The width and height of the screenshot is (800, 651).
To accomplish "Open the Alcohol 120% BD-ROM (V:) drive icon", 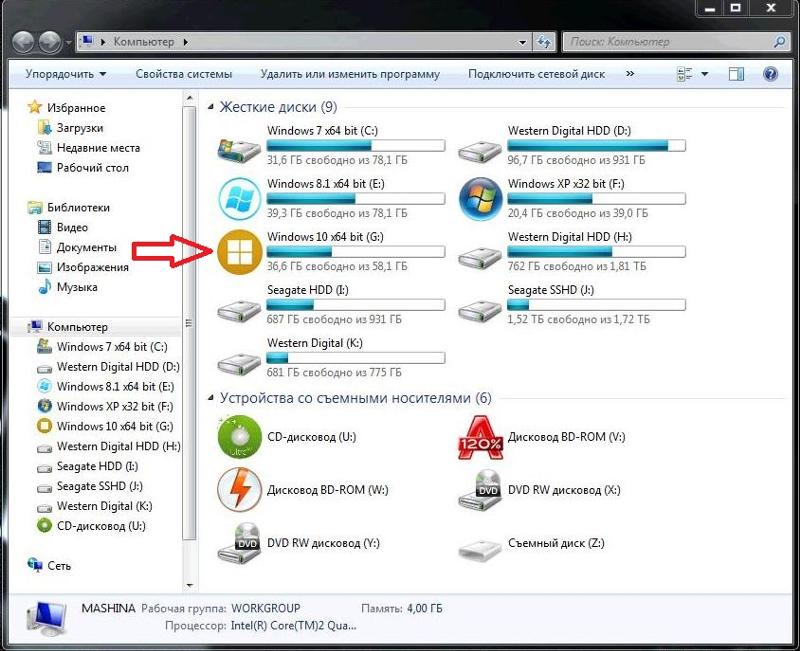I will [479, 436].
